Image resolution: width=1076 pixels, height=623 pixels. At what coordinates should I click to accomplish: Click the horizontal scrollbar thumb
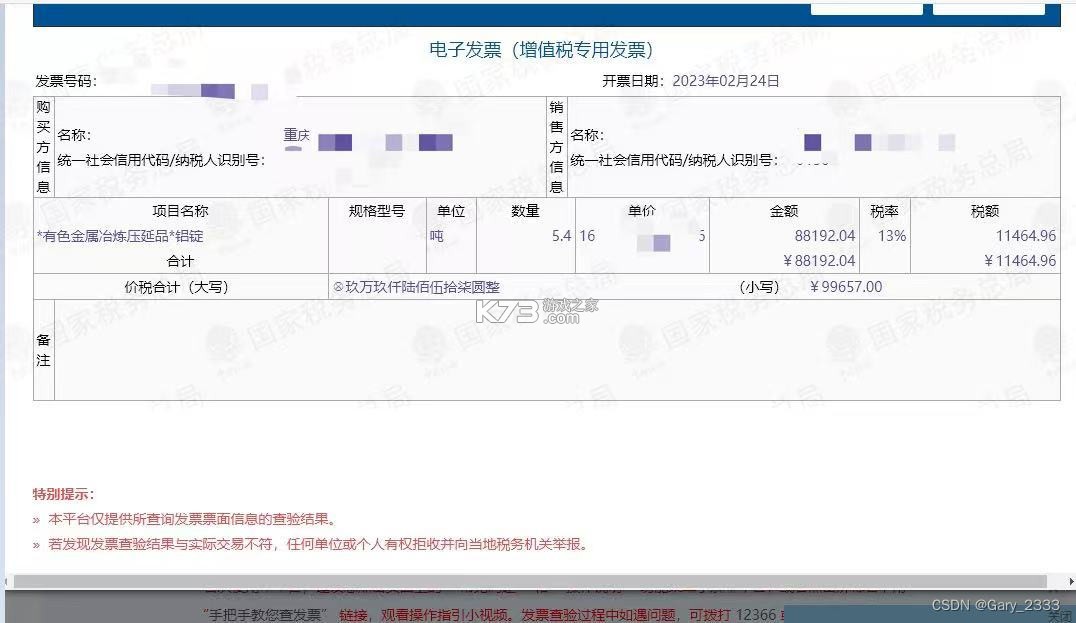[530, 582]
